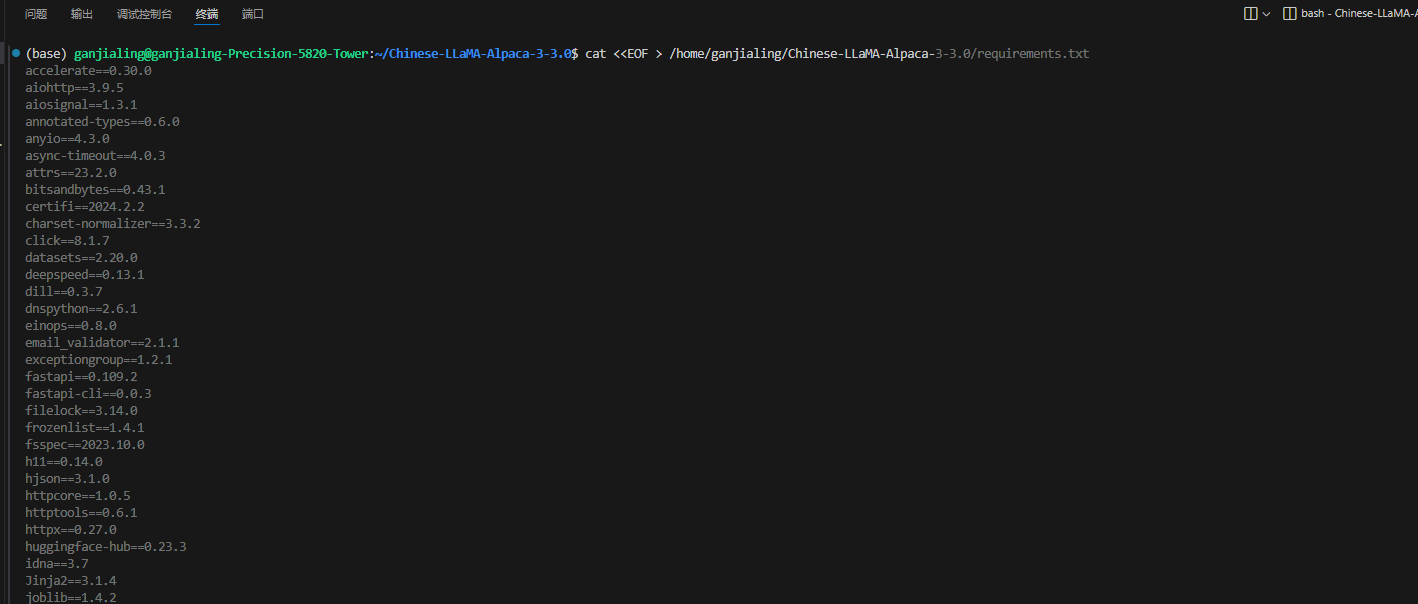This screenshot has width=1418, height=604.
Task: Click the line accelerate==0.30.0
Action: click(x=88, y=71)
